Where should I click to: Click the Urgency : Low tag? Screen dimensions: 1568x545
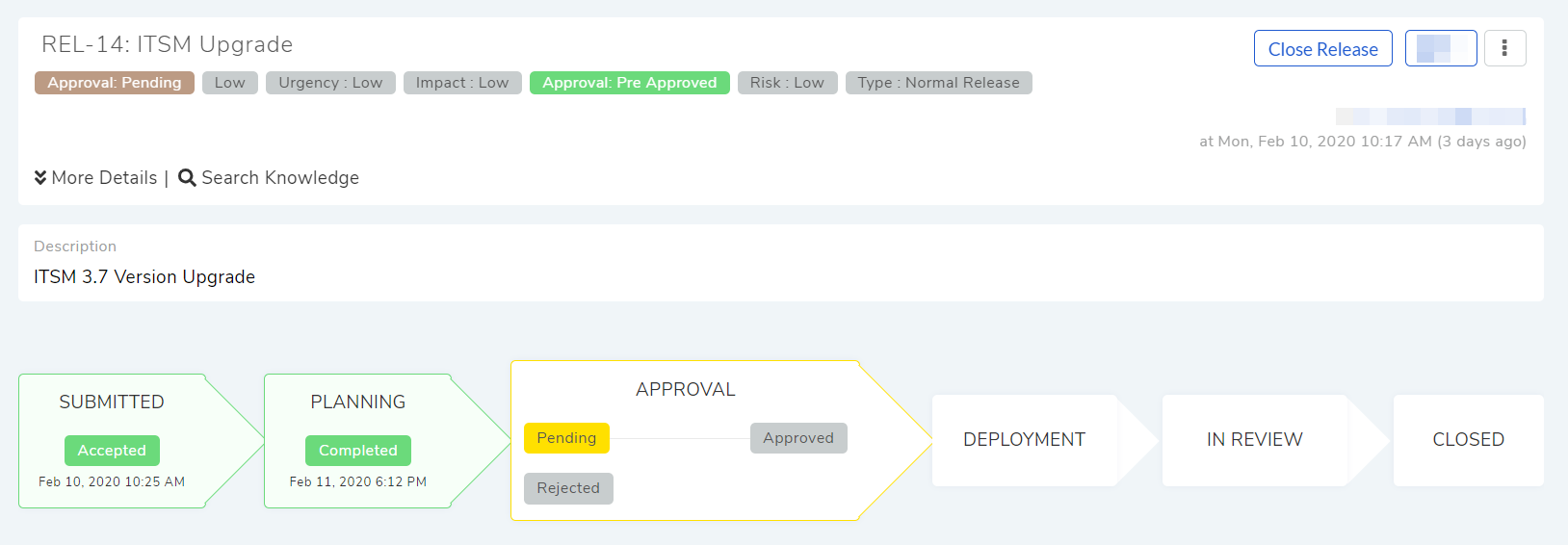330,83
